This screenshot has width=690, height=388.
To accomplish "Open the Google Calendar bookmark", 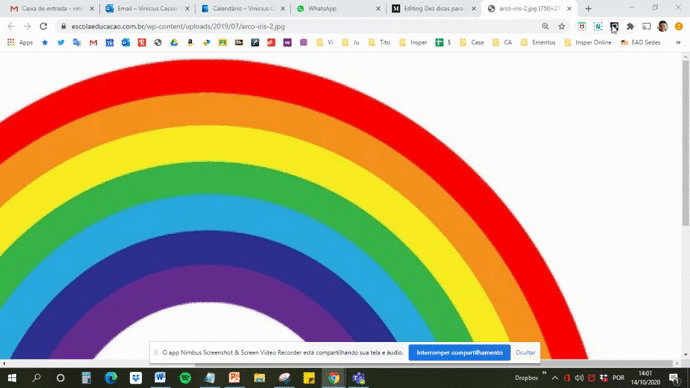I will pos(110,43).
